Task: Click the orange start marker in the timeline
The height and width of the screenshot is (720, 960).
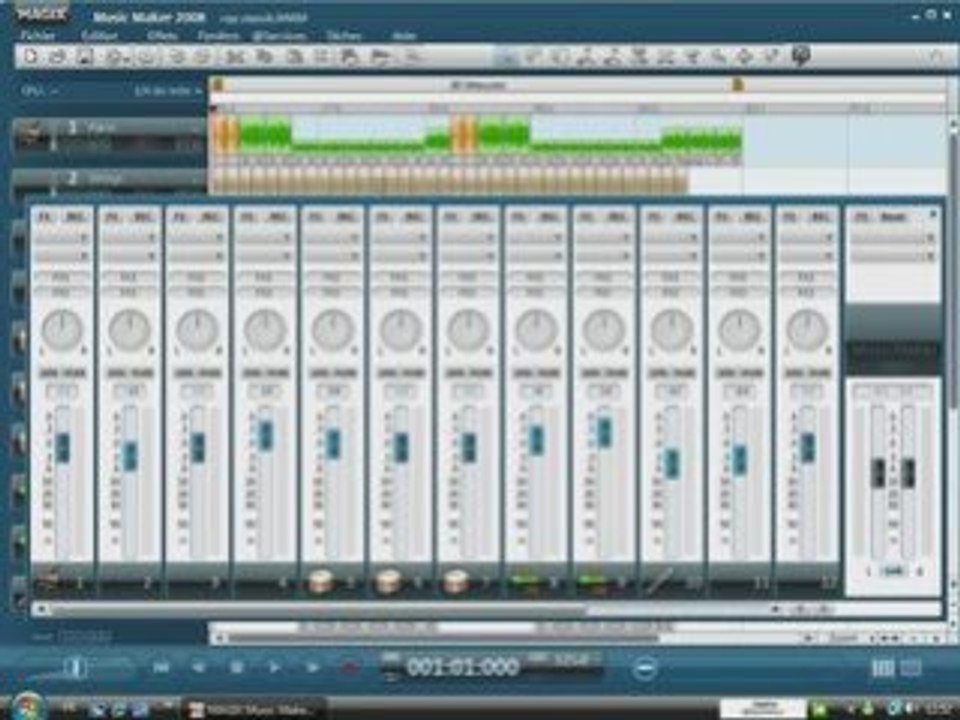Action: 219,84
